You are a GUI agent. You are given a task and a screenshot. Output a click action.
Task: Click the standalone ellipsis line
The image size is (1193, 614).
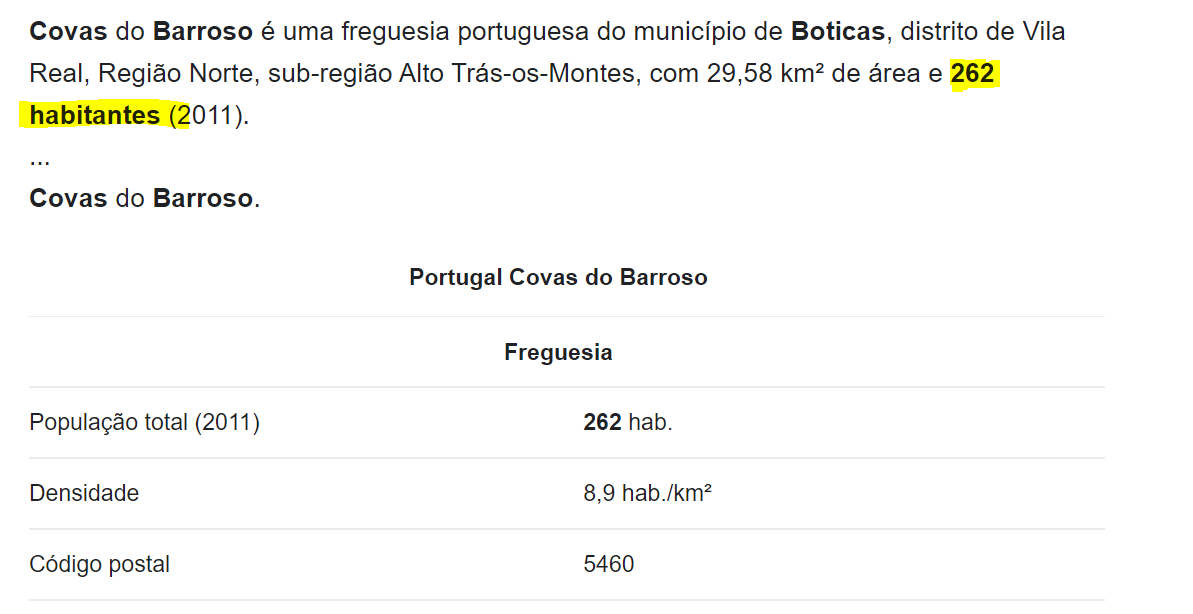[x=40, y=158]
